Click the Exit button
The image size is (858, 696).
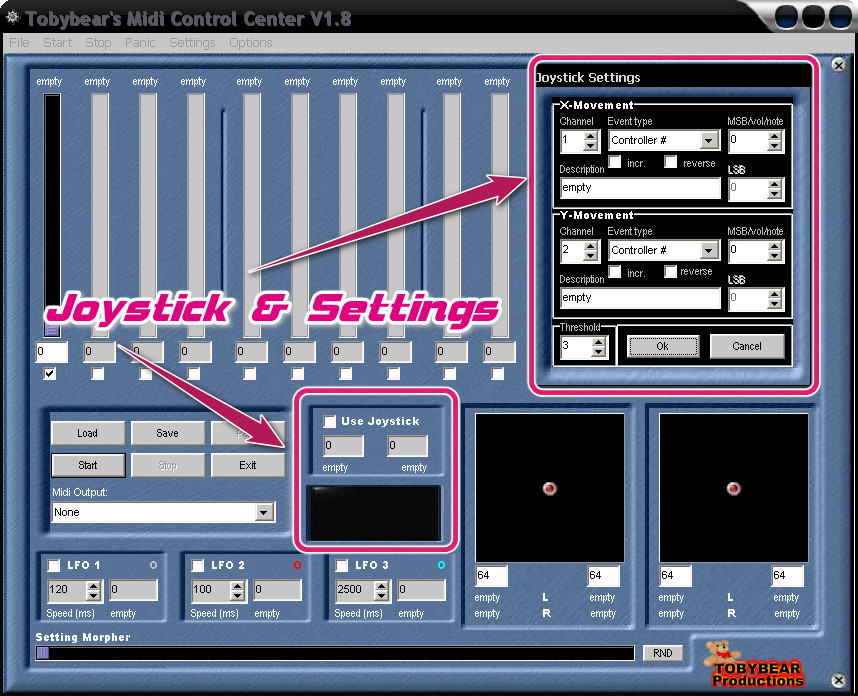click(x=247, y=465)
